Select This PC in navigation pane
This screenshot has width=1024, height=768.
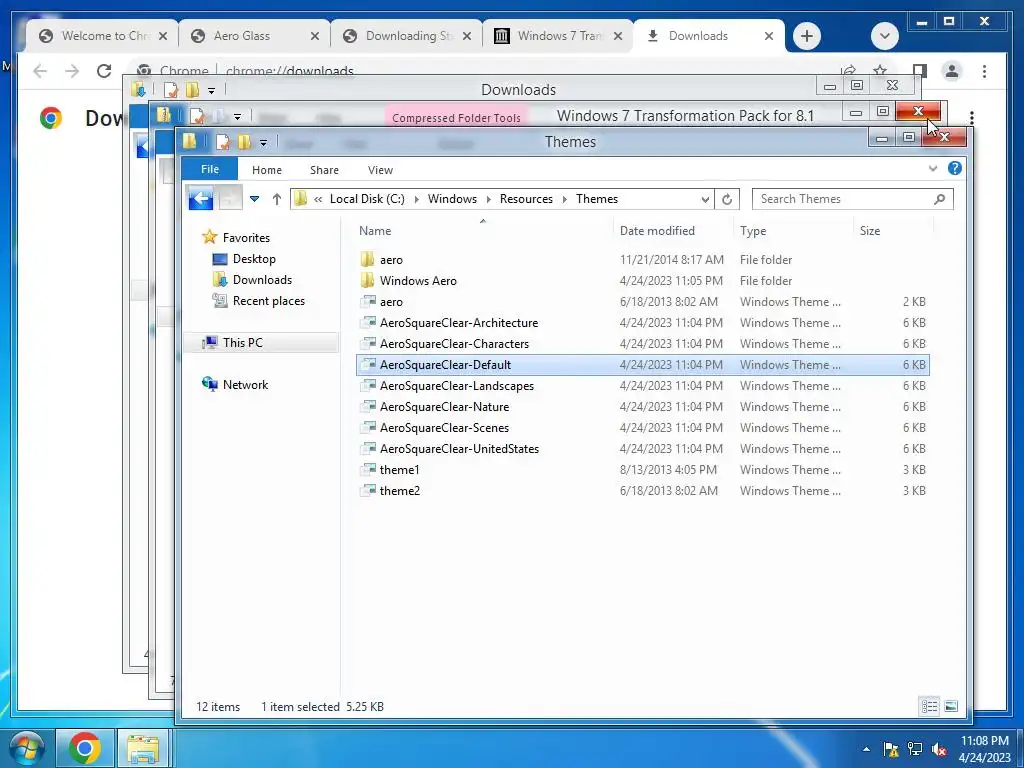242,342
